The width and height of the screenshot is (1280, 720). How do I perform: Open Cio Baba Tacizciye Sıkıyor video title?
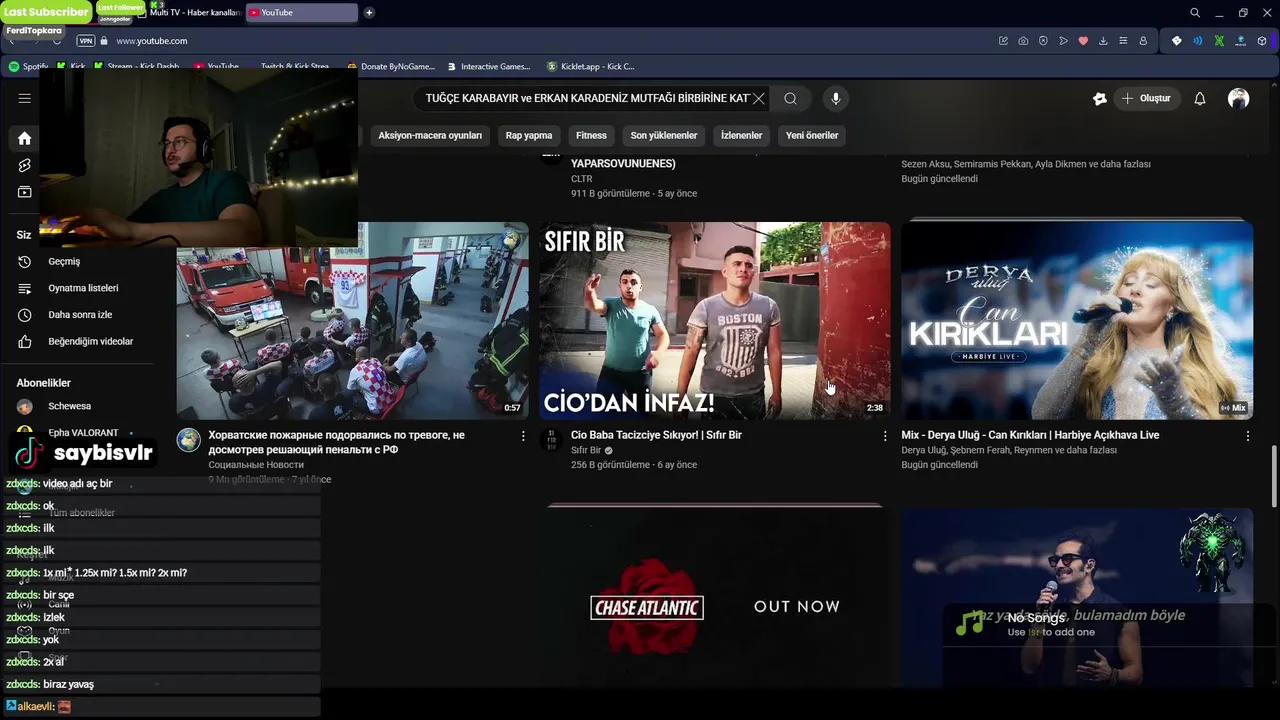[656, 435]
